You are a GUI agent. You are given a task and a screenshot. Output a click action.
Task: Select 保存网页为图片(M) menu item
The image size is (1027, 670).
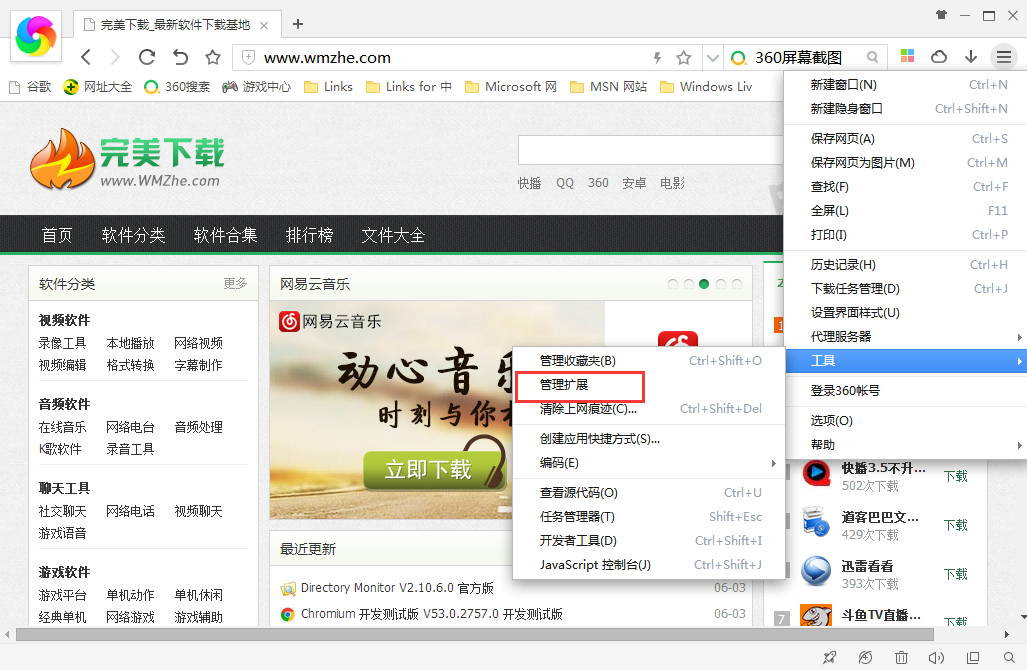(906, 162)
